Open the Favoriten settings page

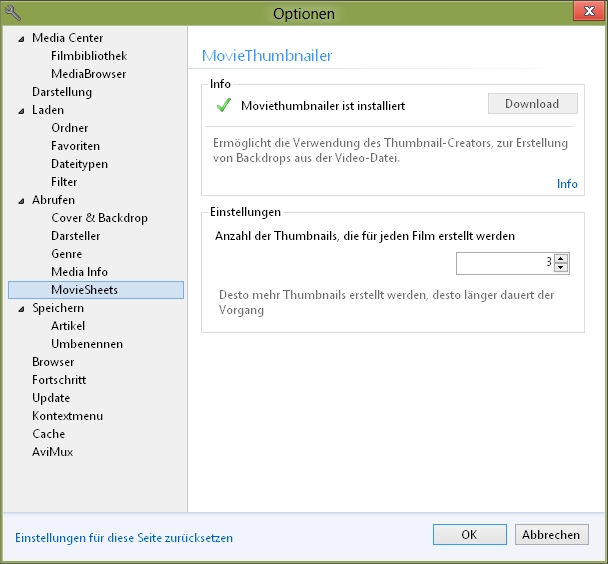click(x=75, y=146)
